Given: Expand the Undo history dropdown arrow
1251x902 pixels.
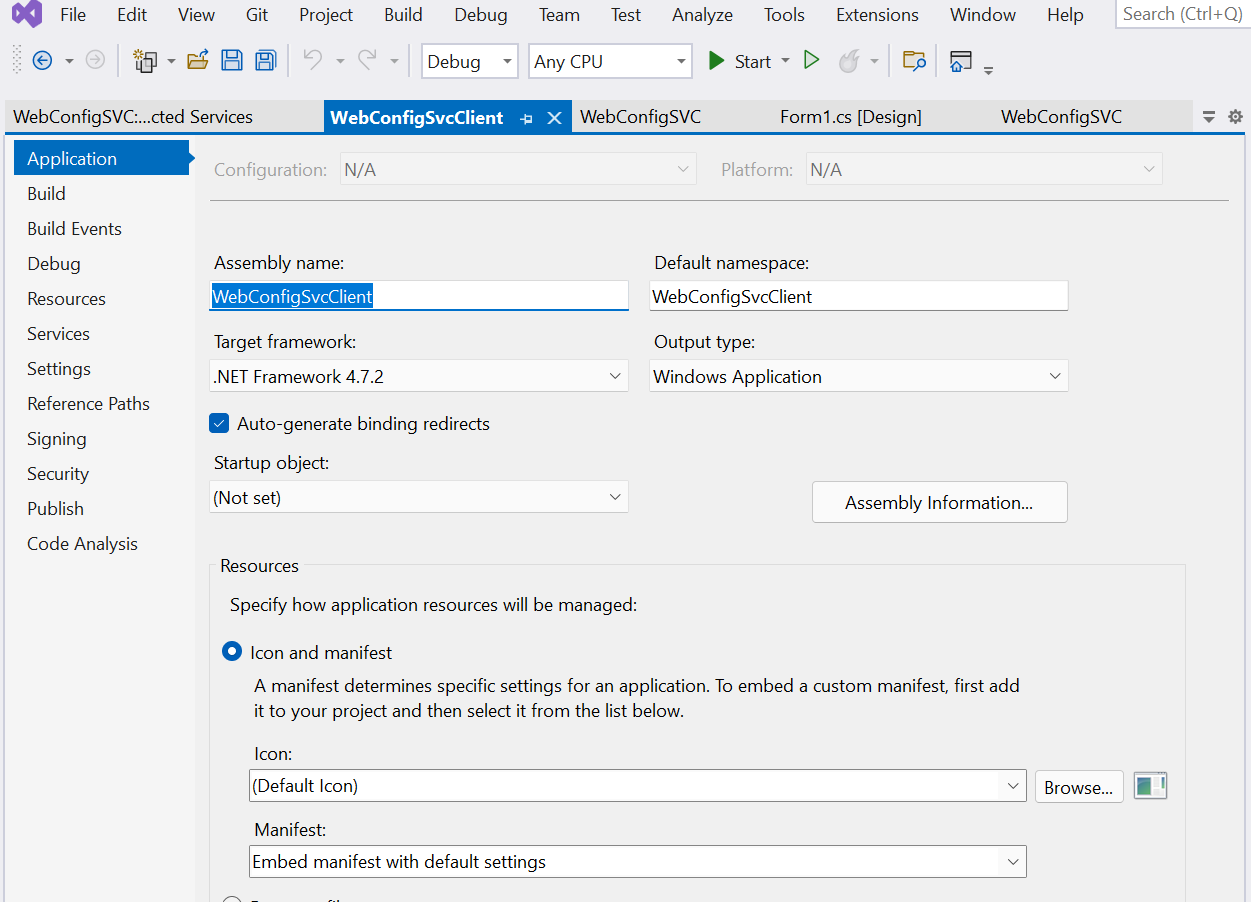Looking at the screenshot, I should (340, 61).
